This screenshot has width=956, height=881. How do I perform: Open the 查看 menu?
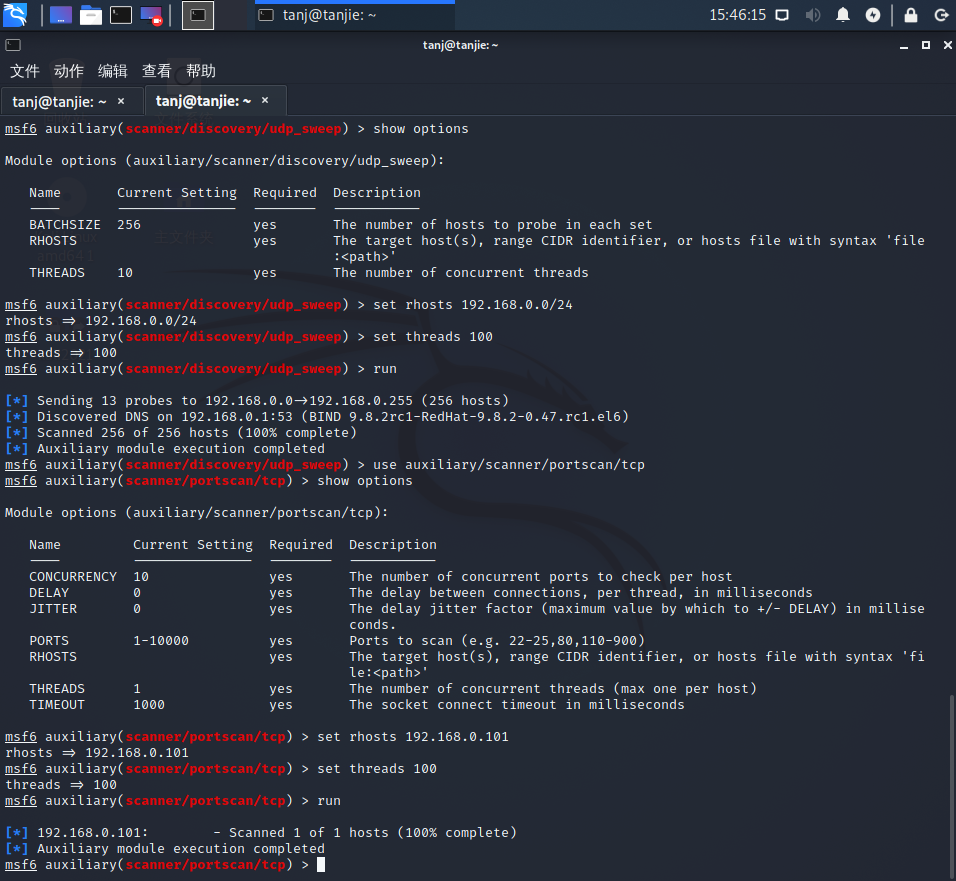coord(157,71)
